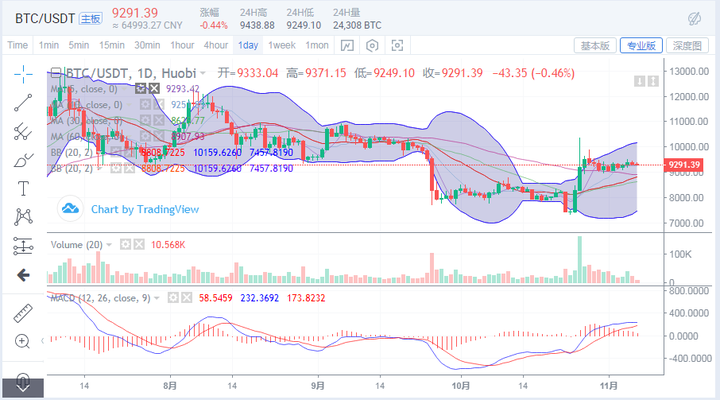Select the 1day interval tab

pyautogui.click(x=248, y=45)
